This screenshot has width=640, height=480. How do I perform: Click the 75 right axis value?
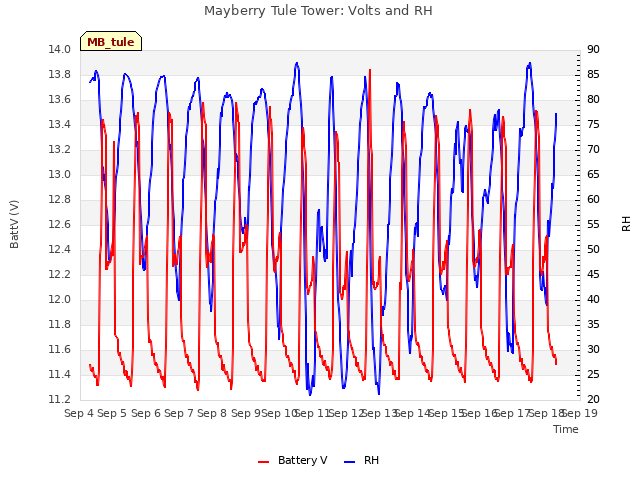(x=593, y=124)
